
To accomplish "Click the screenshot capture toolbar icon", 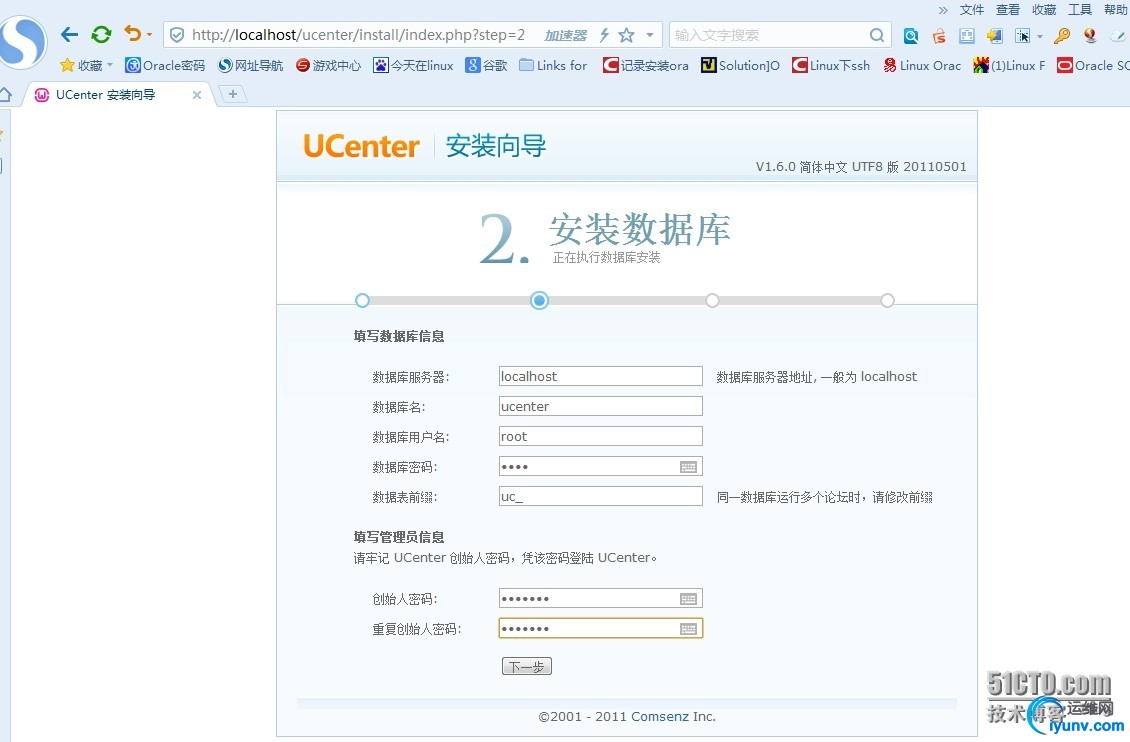I will coord(1023,35).
